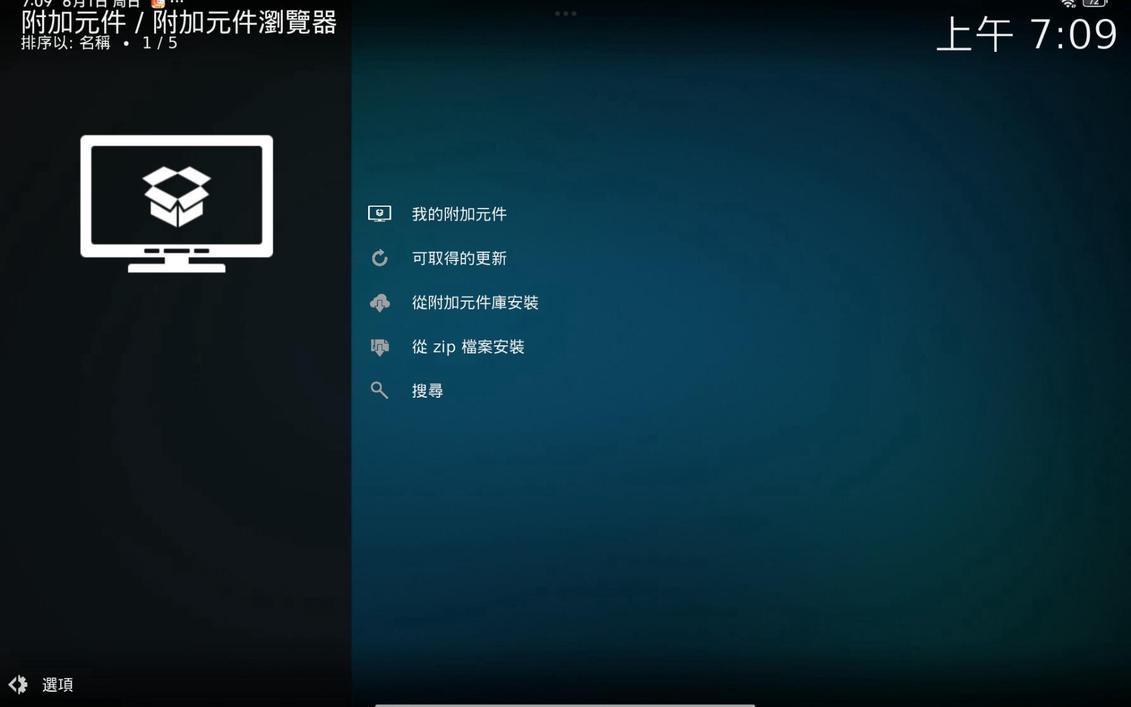Viewport: 1131px width, 707px height.
Task: Click the 選項 button at bottom left
Action: tap(57, 684)
